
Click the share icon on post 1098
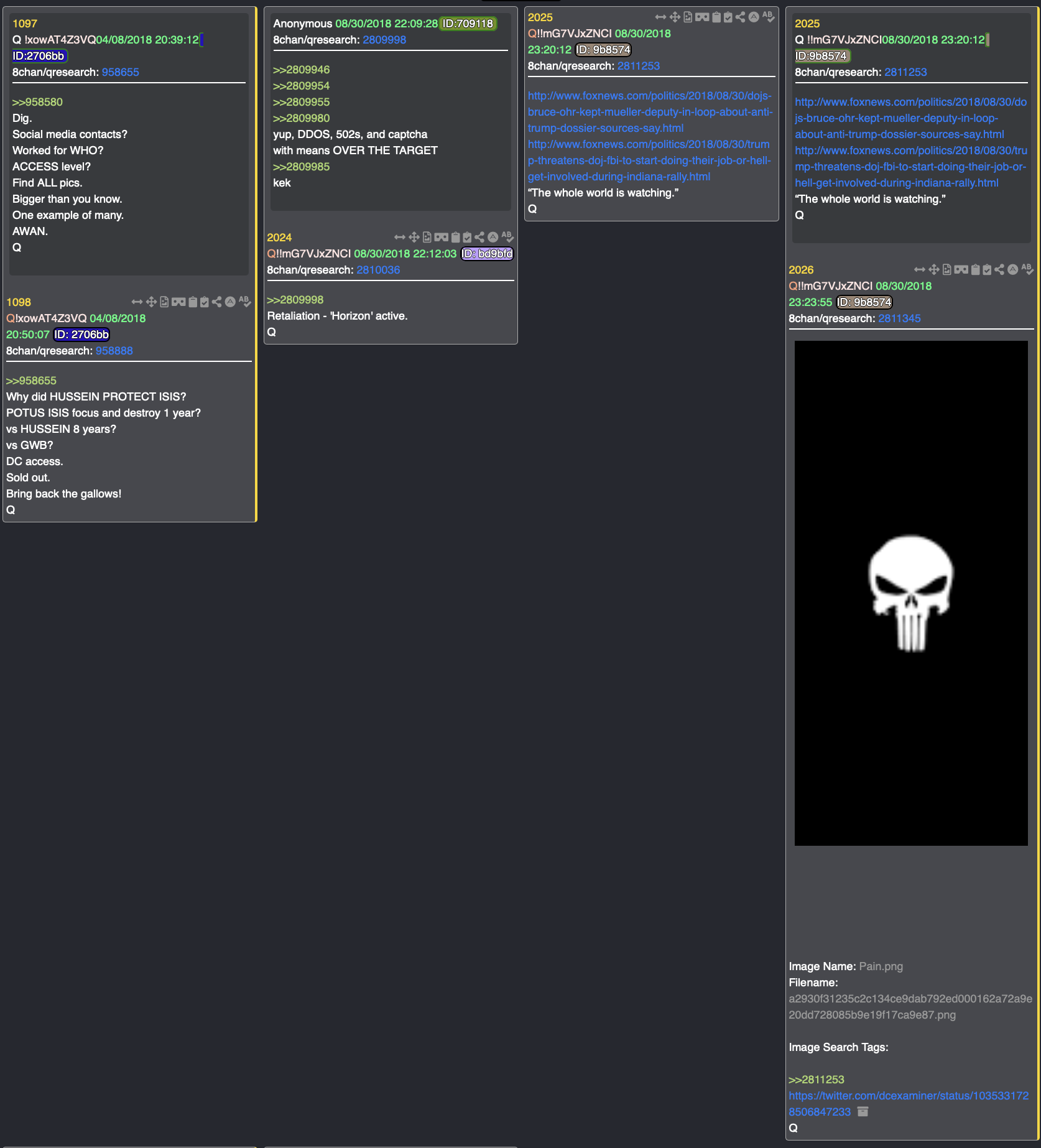pyautogui.click(x=216, y=302)
